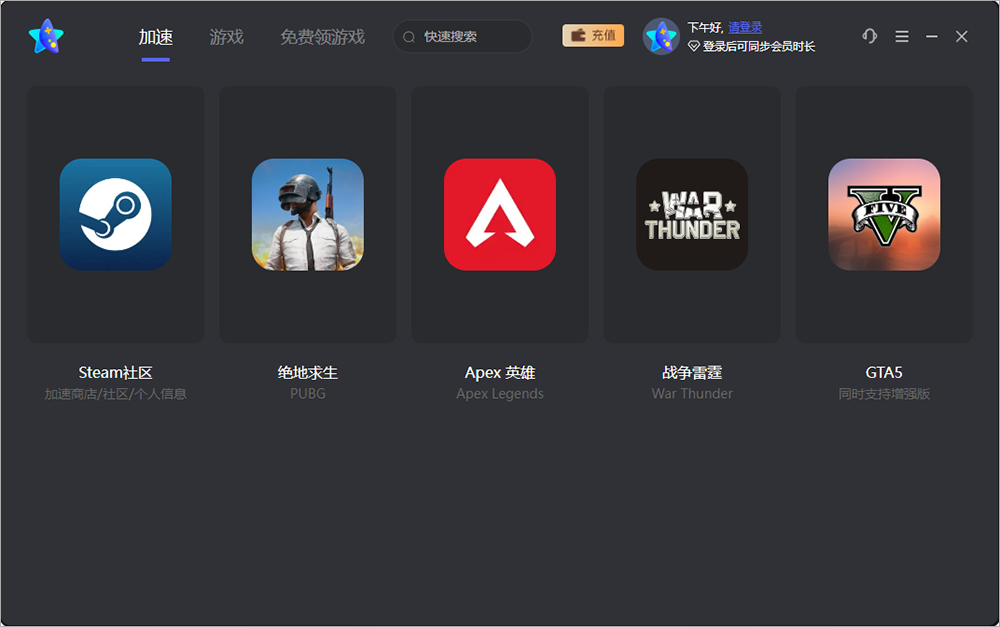Select the PUBG game icon
Viewport: 1000px width, 627px height.
(x=307, y=214)
